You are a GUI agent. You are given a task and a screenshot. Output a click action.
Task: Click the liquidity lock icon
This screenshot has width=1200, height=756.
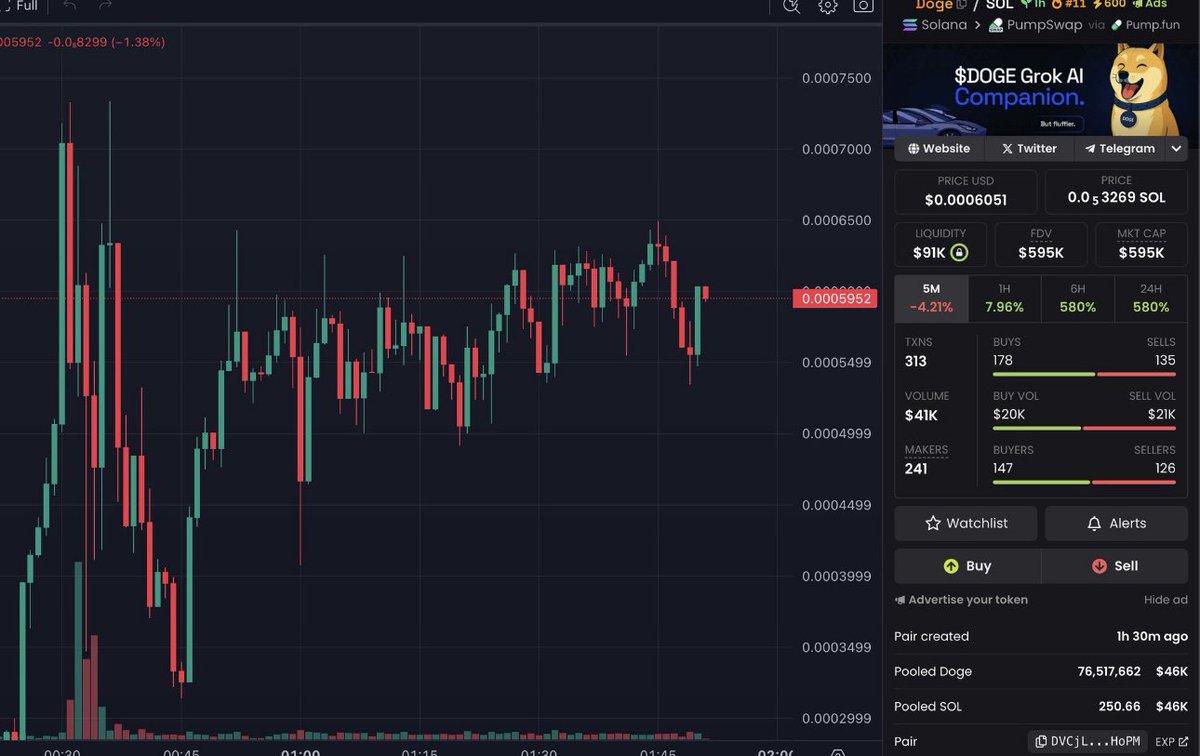point(959,252)
